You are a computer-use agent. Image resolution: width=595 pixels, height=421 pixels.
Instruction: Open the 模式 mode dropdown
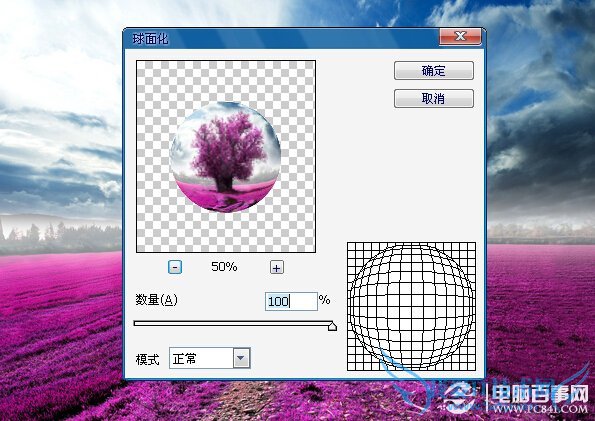[242, 358]
